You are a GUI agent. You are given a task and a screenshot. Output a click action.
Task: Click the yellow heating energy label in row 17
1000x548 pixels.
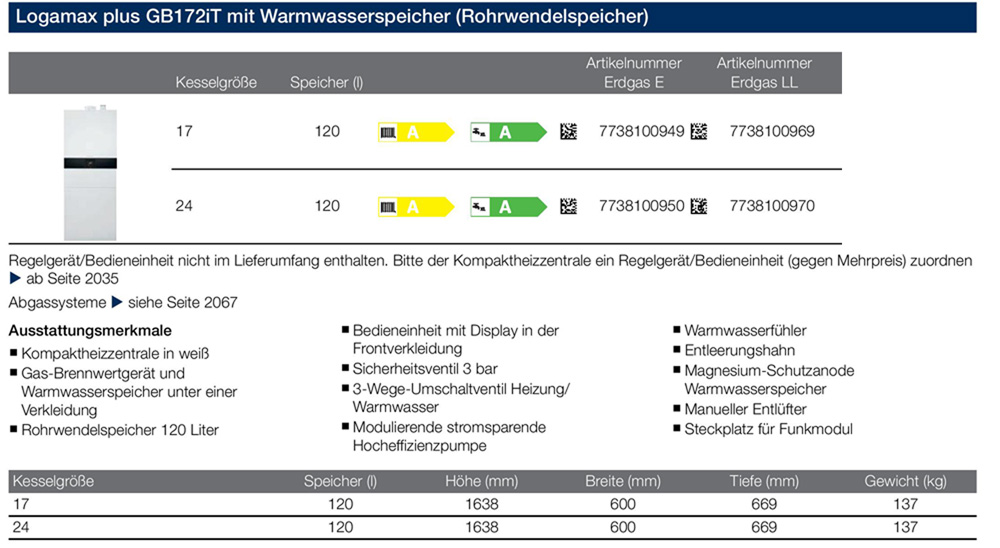416,132
